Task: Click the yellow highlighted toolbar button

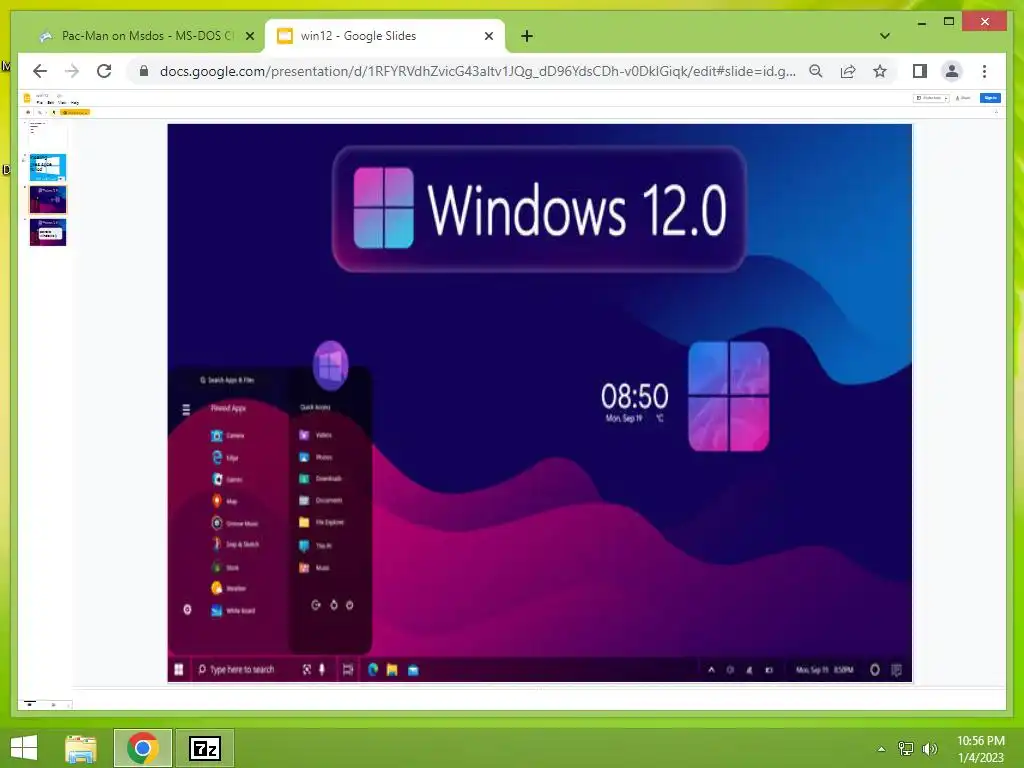Action: pos(74,112)
